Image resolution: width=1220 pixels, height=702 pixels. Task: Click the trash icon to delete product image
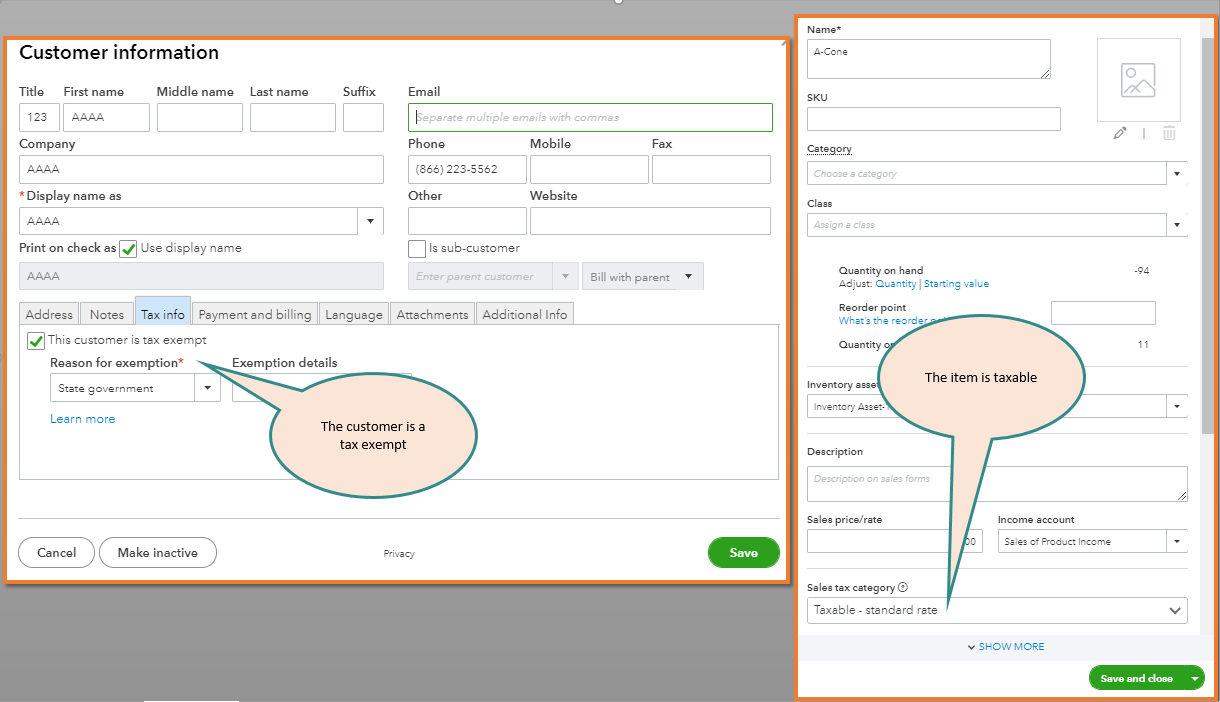click(1168, 132)
